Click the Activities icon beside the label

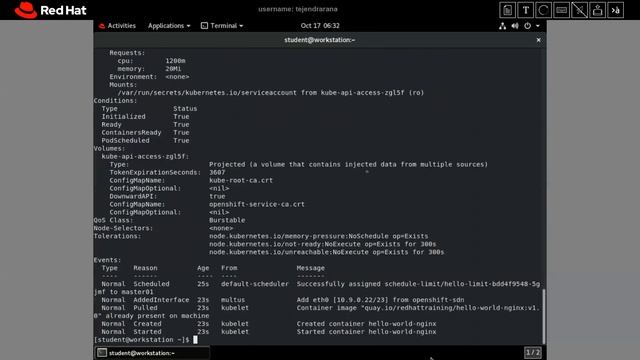(x=102, y=26)
